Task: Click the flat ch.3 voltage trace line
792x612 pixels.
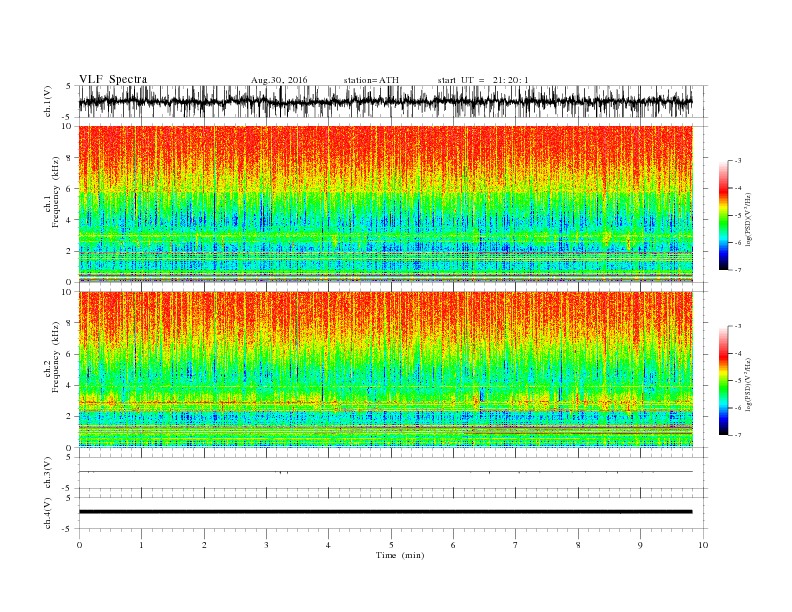Action: (x=385, y=472)
